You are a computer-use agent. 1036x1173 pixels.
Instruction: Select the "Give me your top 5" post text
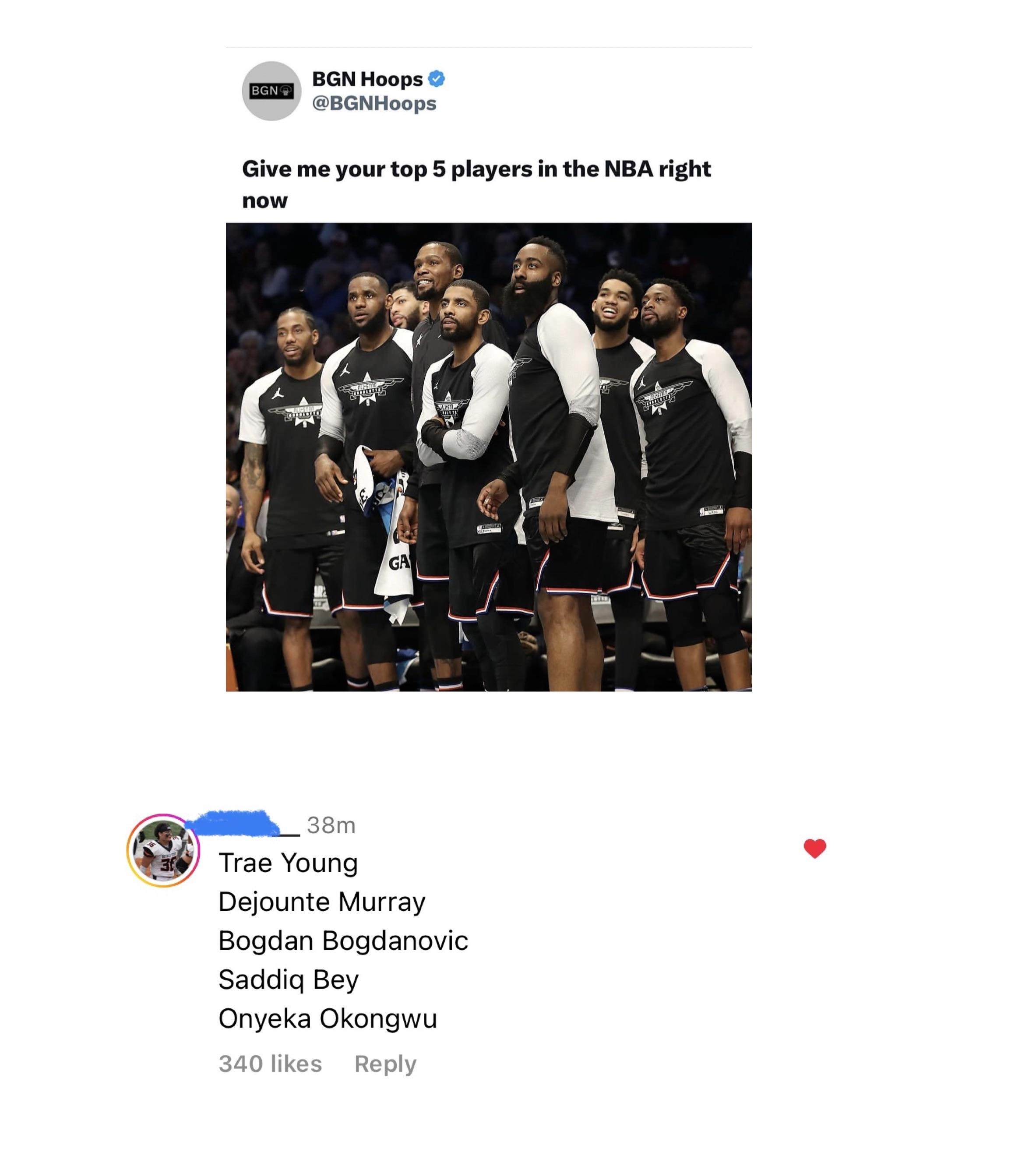click(x=476, y=184)
